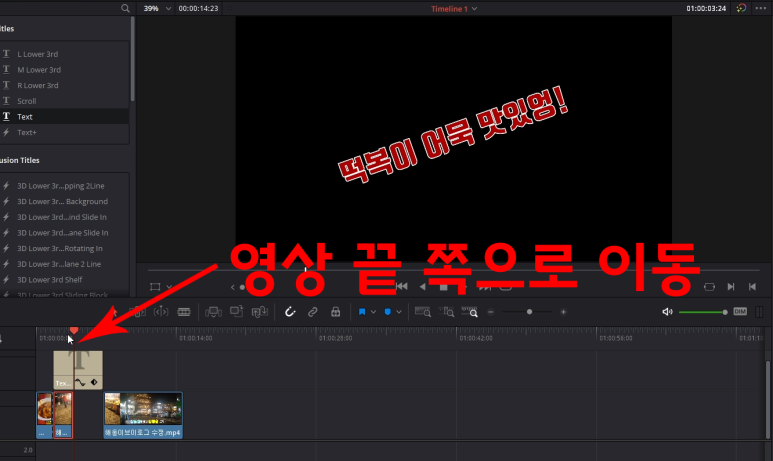Click the Overwrite clip toolbar icon

click(237, 312)
